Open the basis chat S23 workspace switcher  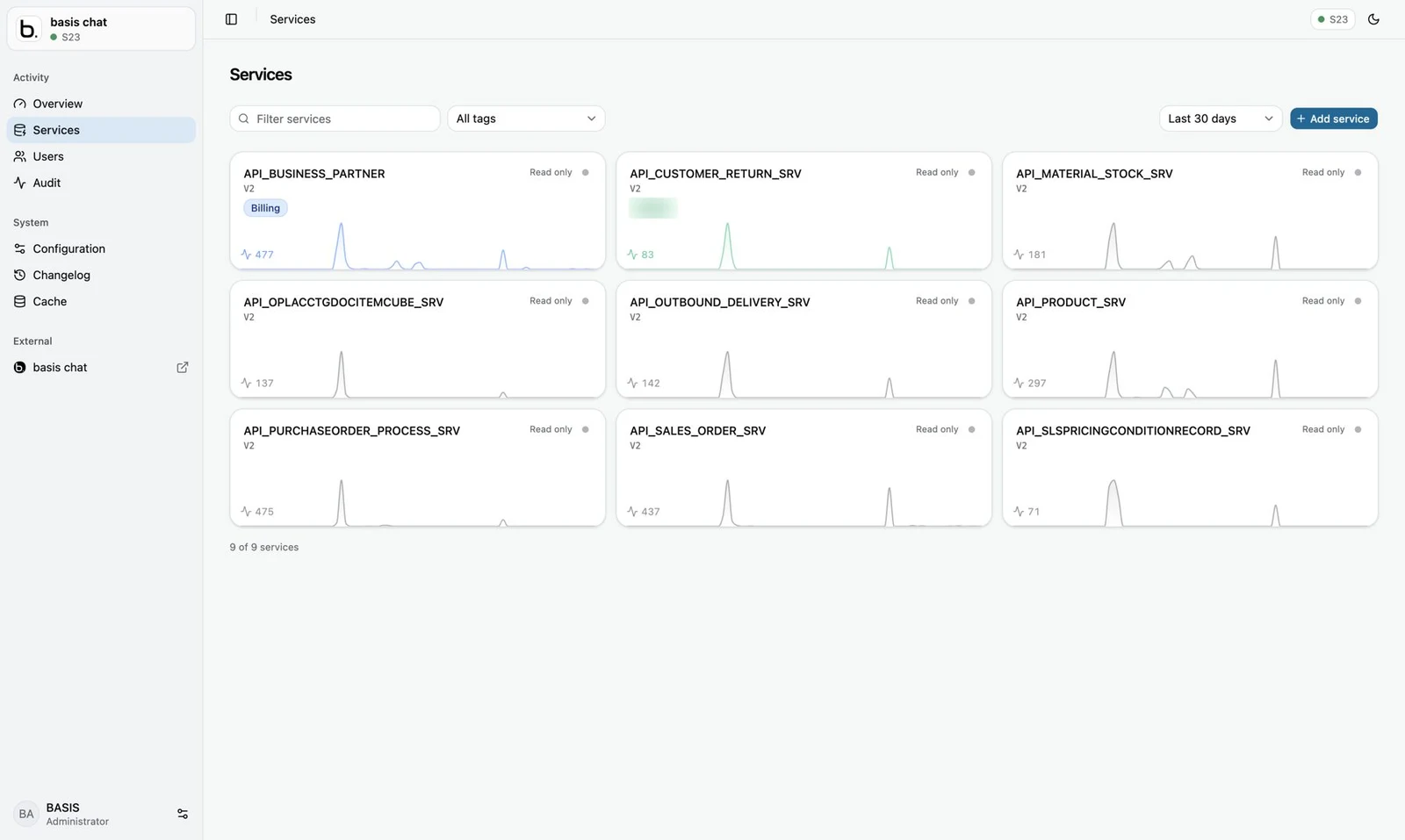pos(101,29)
